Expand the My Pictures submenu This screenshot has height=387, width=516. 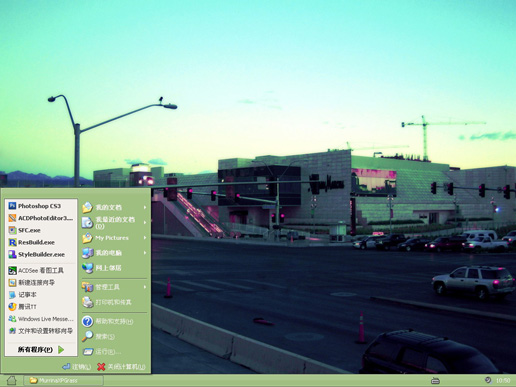point(114,238)
